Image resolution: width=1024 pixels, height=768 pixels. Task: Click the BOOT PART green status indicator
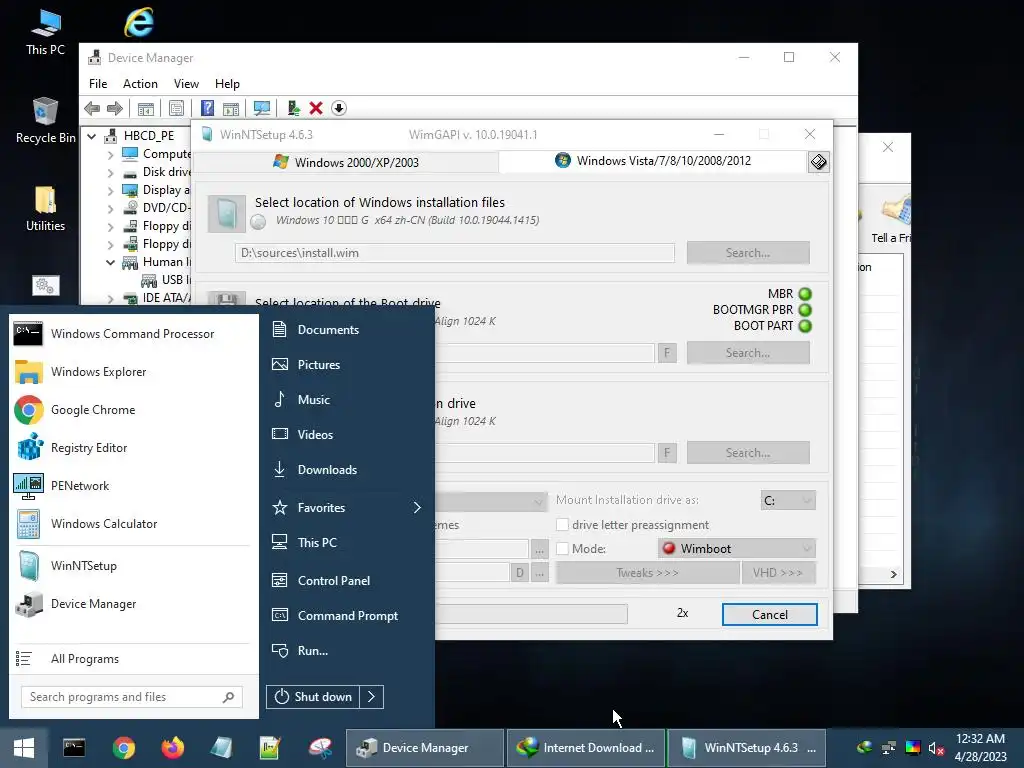point(805,326)
